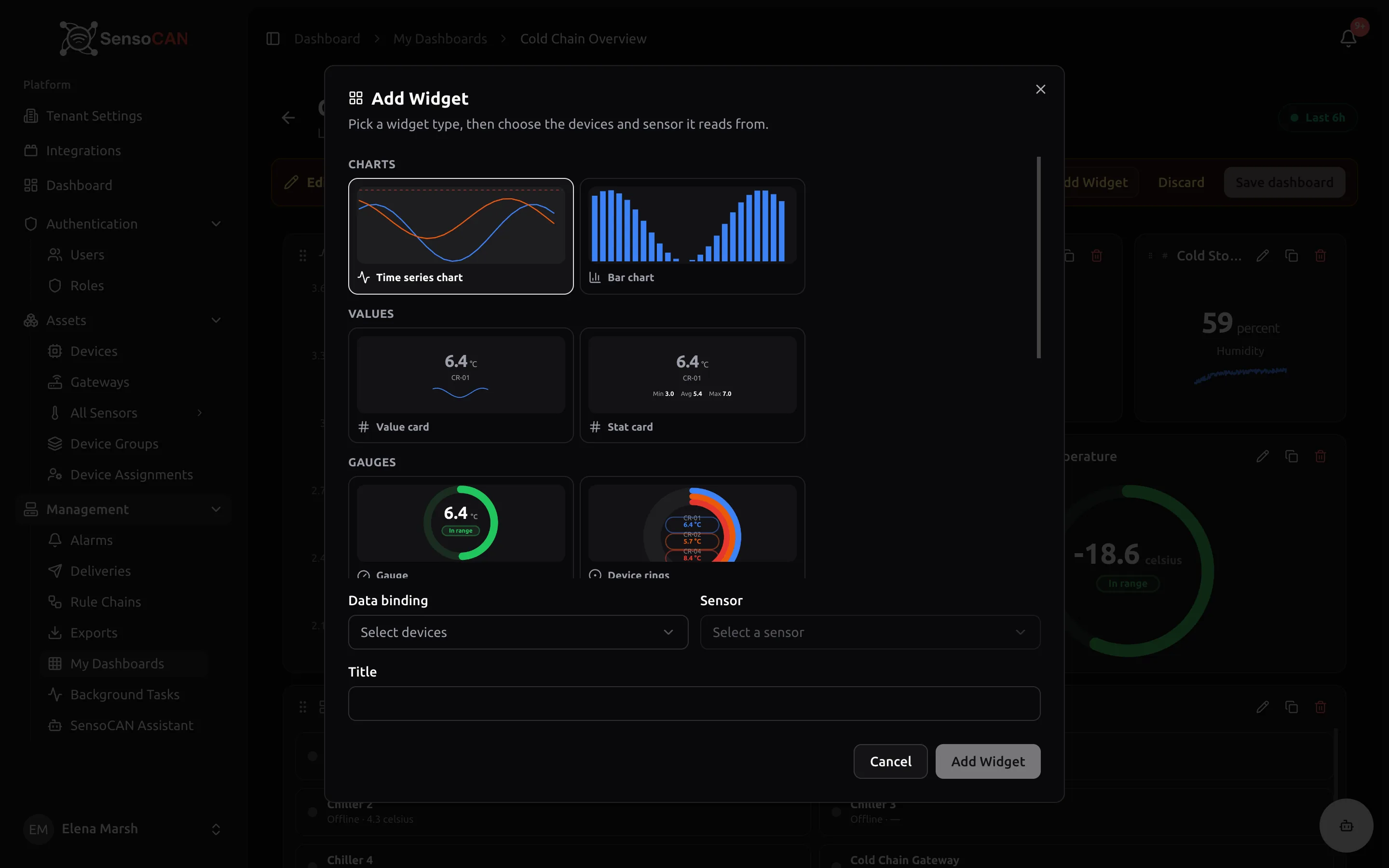Collapse the Management section chevron

tap(216, 509)
